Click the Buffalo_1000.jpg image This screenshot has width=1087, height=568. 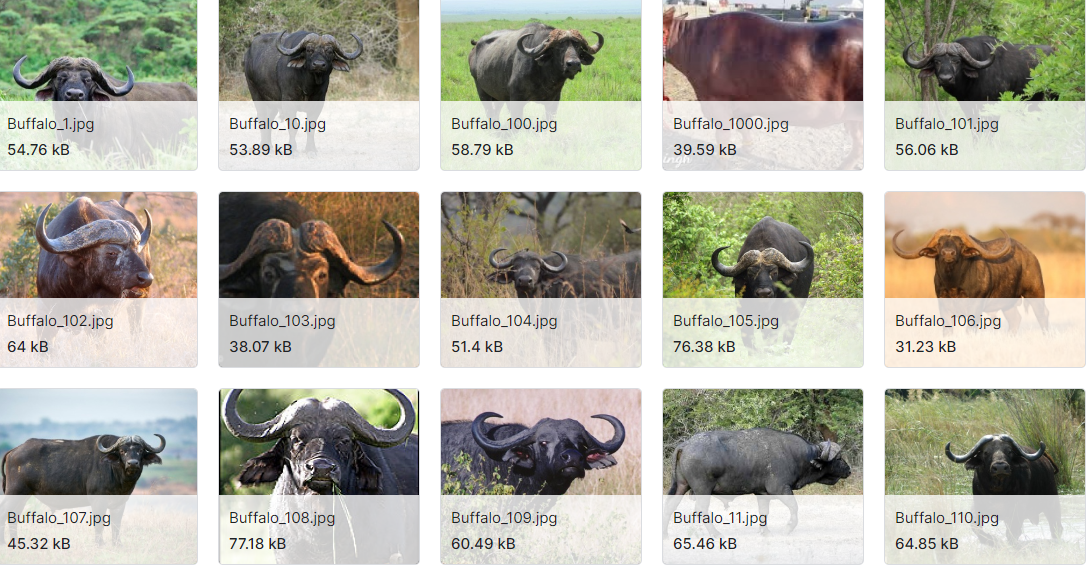click(x=763, y=85)
